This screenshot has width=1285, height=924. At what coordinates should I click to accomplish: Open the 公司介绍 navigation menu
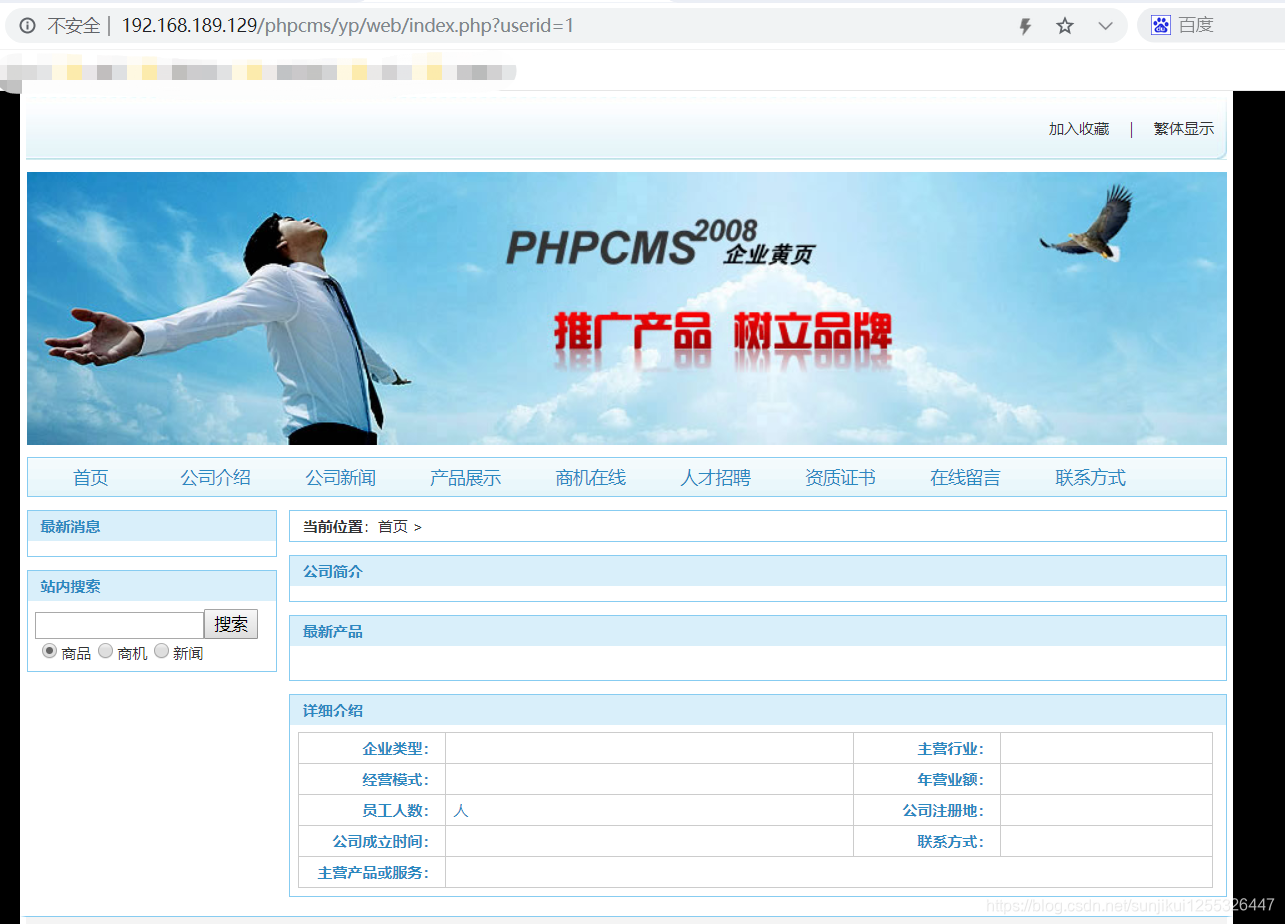pyautogui.click(x=215, y=477)
